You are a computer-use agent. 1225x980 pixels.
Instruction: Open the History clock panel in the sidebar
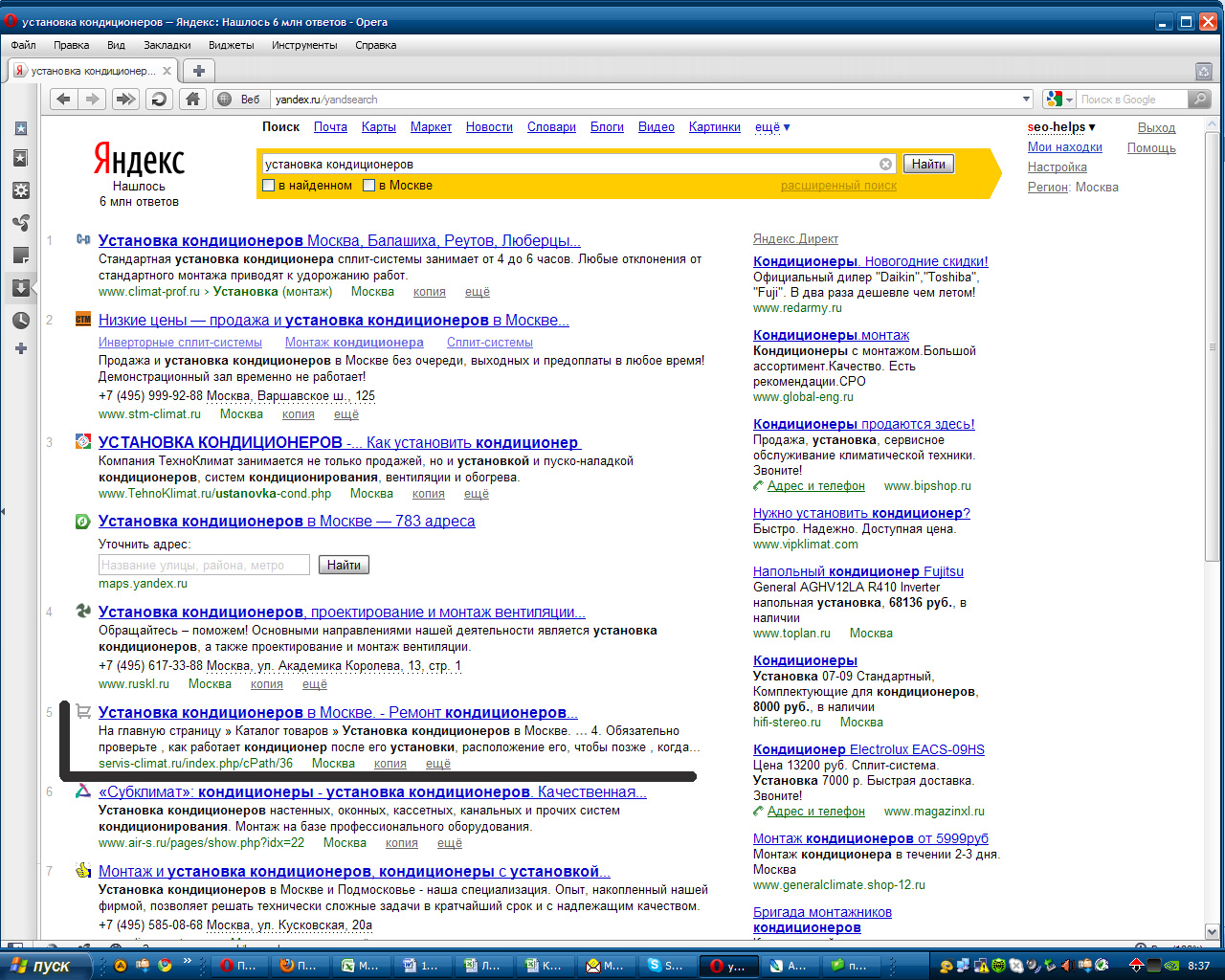20,320
